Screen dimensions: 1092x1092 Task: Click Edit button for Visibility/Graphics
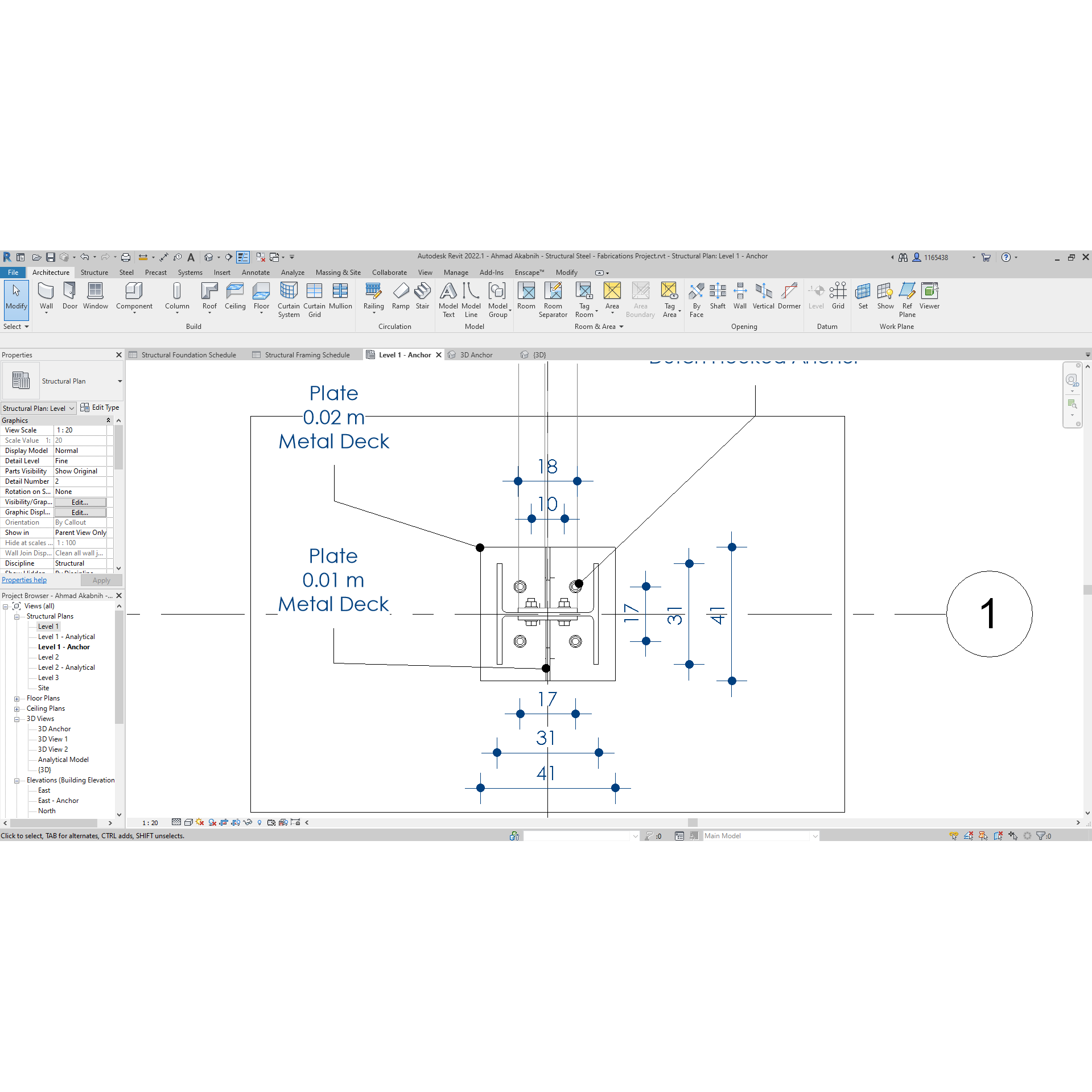coord(80,502)
